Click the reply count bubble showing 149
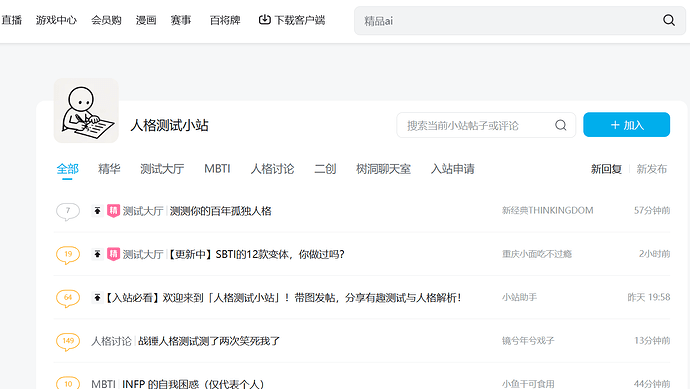The height and width of the screenshot is (389, 690). 68,341
